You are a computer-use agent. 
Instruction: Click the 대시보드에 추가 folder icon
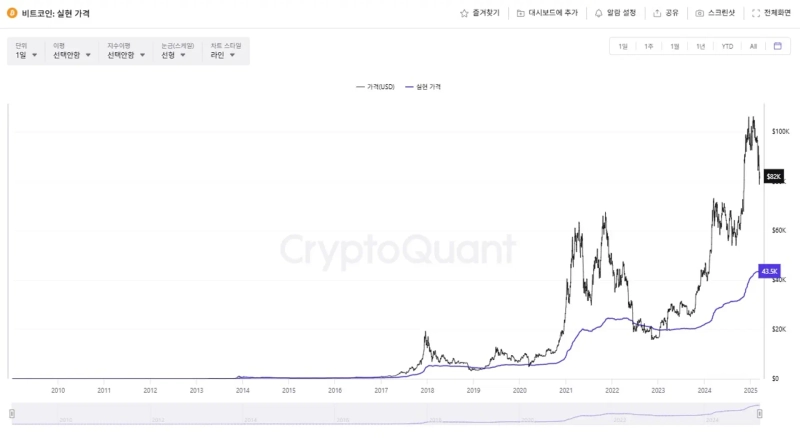click(x=521, y=13)
